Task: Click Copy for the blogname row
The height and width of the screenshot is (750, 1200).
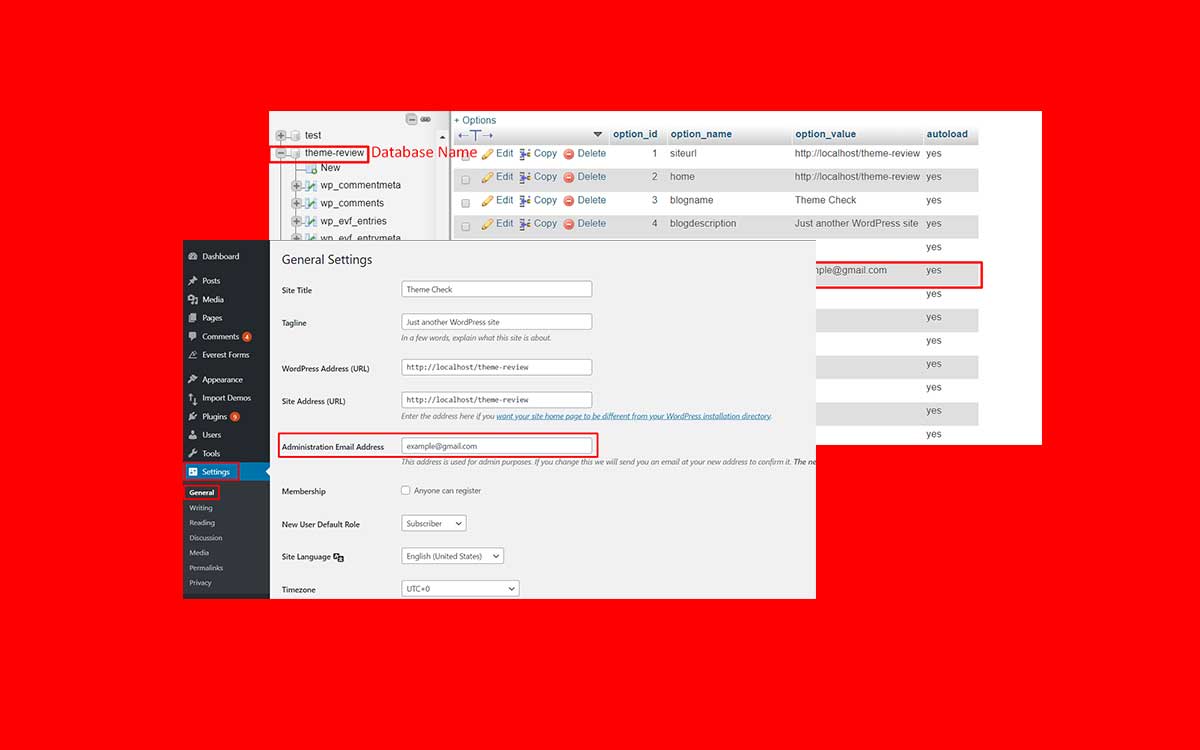Action: 538,201
